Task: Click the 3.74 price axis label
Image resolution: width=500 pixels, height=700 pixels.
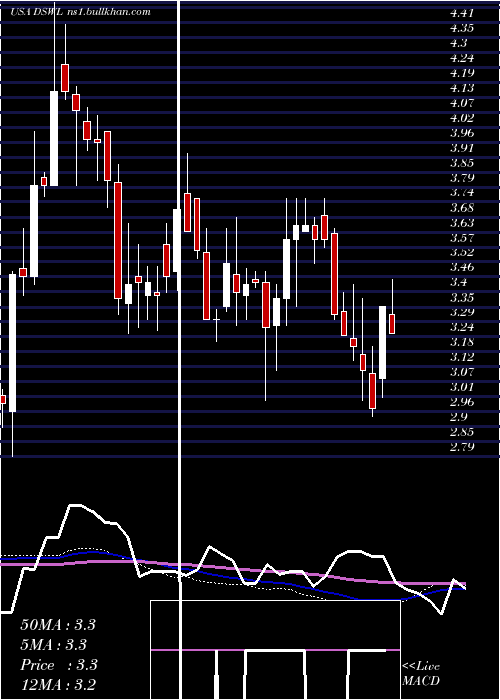Action: [x=462, y=192]
